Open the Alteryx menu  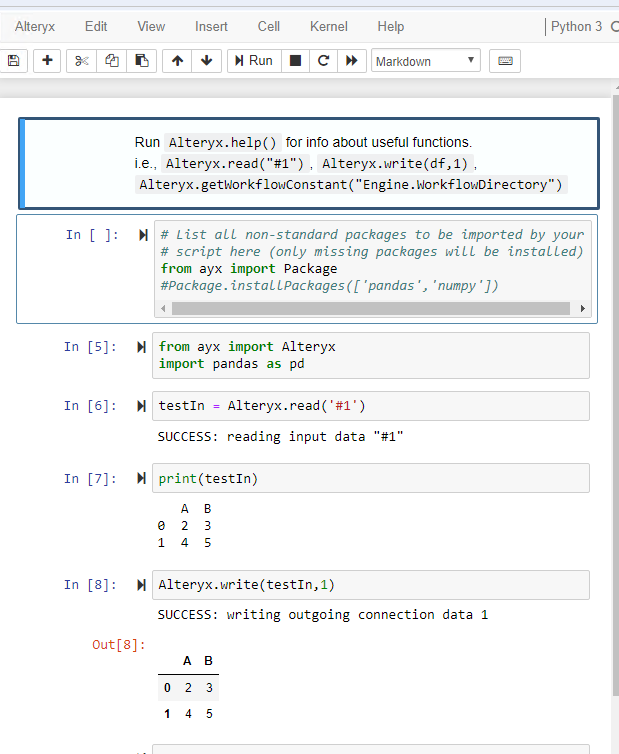click(35, 26)
